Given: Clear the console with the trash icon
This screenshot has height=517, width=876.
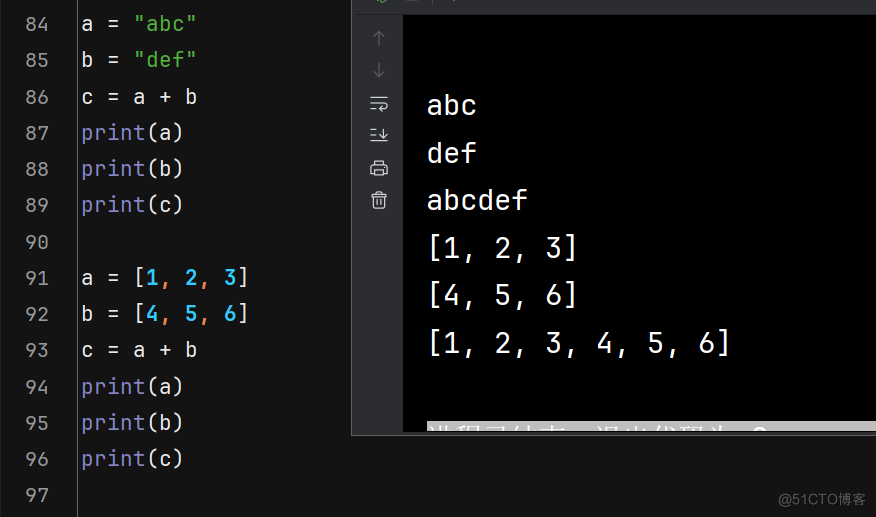Looking at the screenshot, I should [x=379, y=200].
